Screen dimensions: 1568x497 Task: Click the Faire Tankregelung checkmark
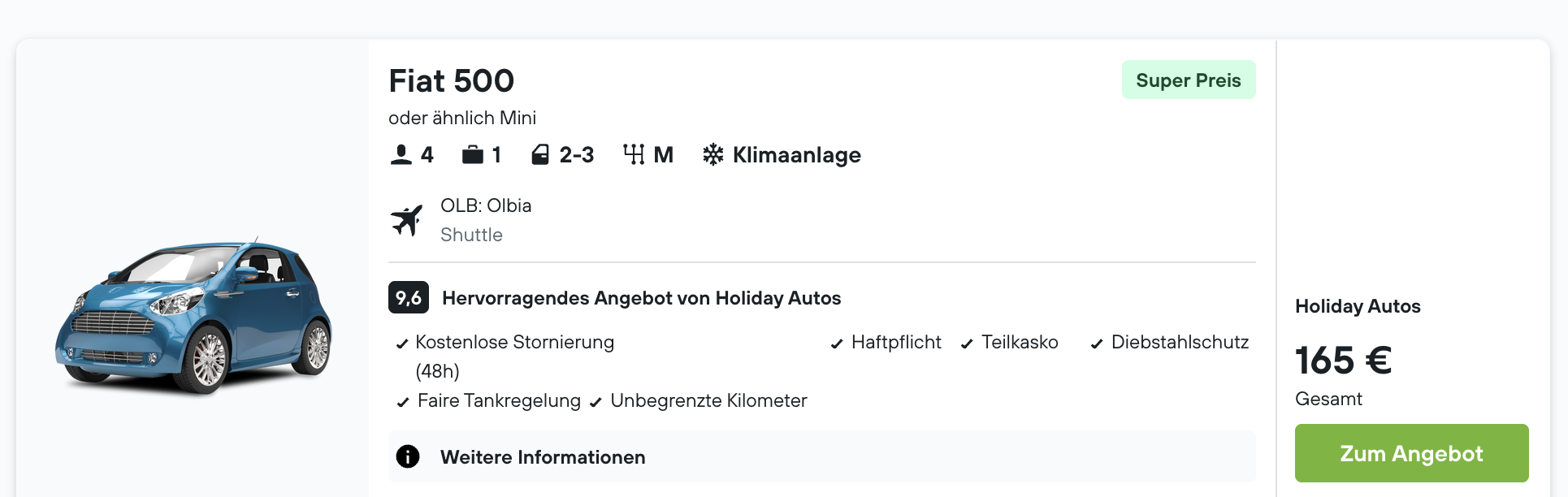[403, 402]
